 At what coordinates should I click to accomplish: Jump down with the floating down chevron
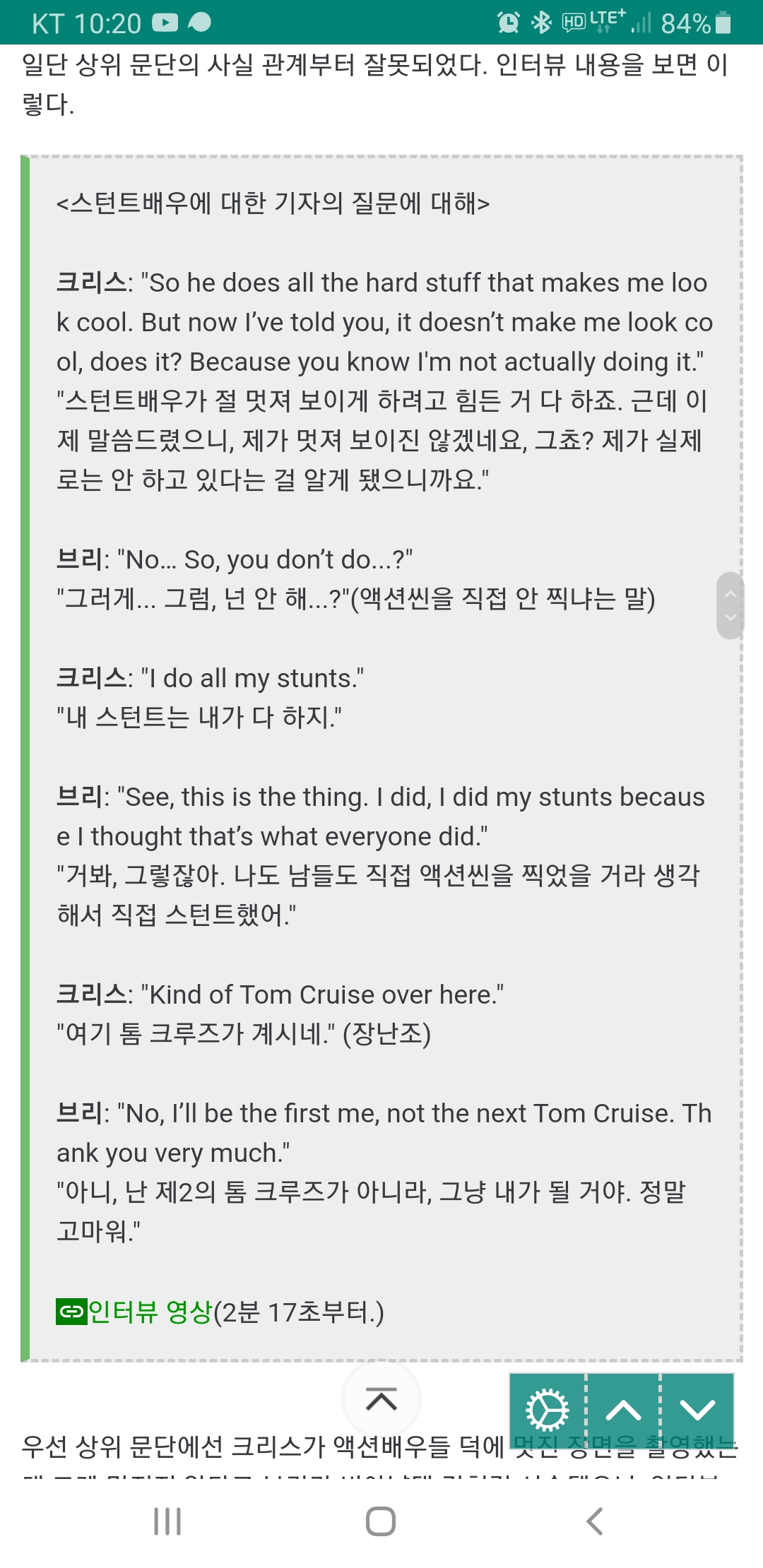click(x=697, y=1410)
